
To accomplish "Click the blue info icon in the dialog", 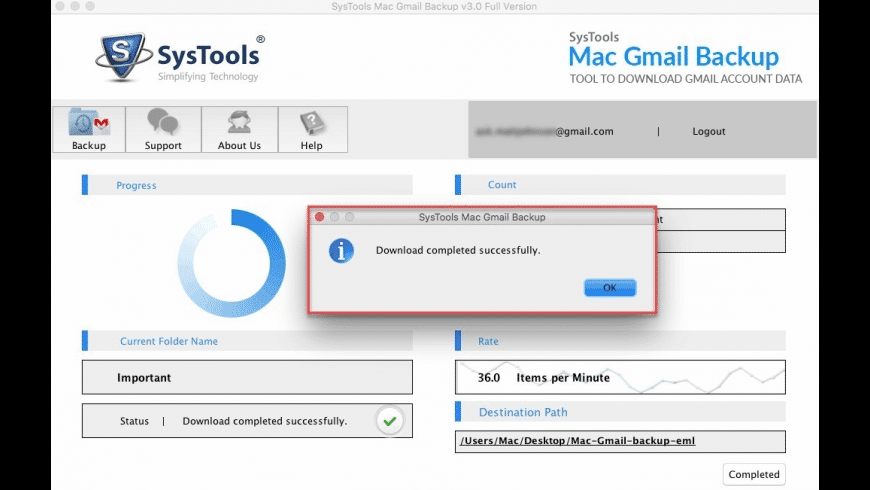I will 341,251.
